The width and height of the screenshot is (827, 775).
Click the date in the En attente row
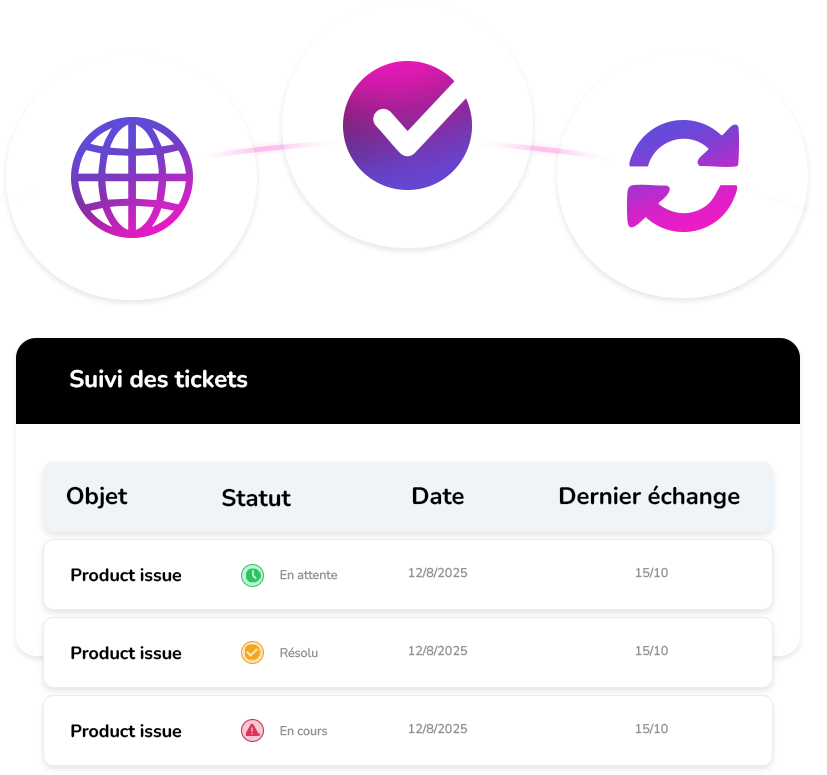pyautogui.click(x=438, y=574)
